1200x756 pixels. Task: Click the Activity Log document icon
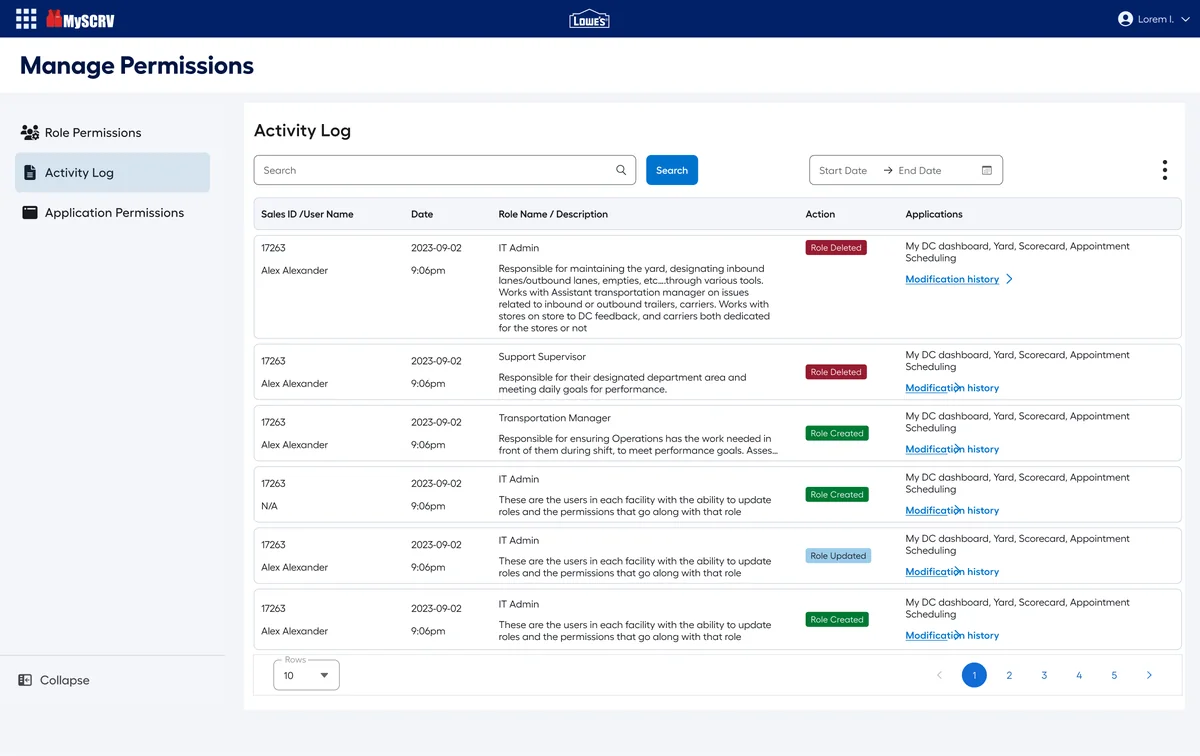[29, 172]
